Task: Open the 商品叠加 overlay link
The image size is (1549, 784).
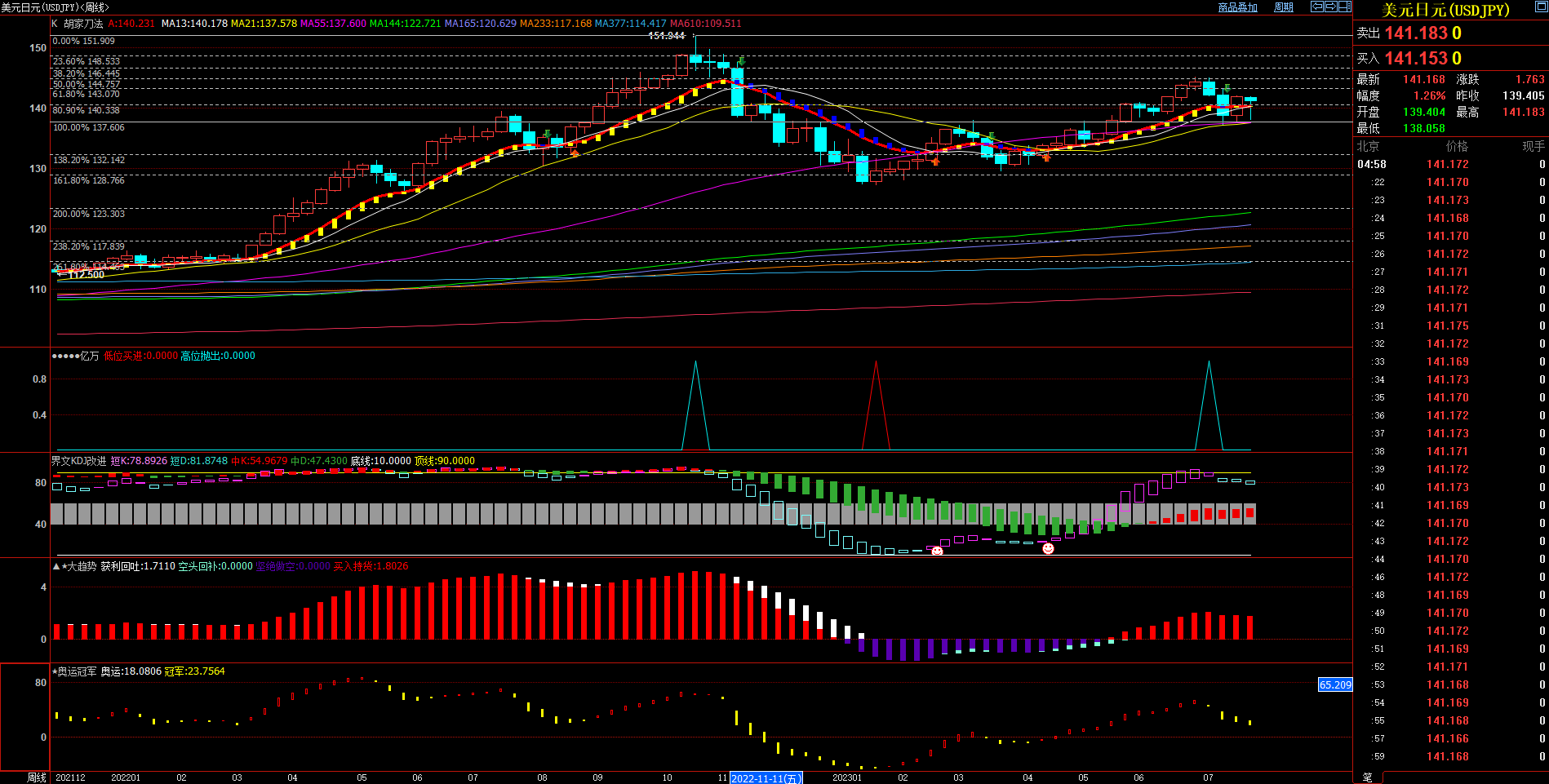Action: [x=1237, y=7]
